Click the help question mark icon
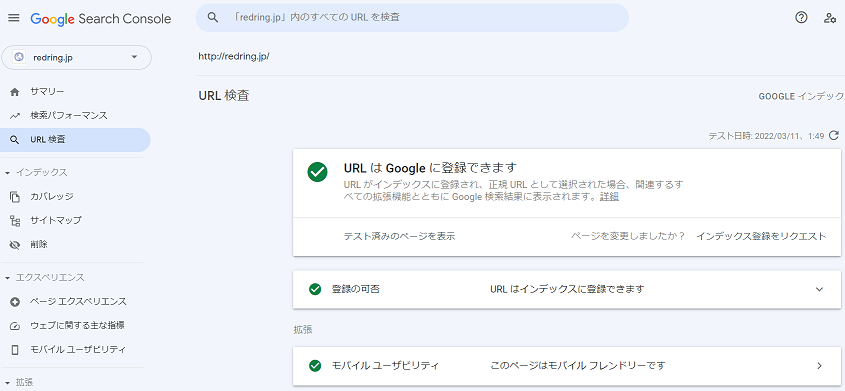 (x=801, y=18)
